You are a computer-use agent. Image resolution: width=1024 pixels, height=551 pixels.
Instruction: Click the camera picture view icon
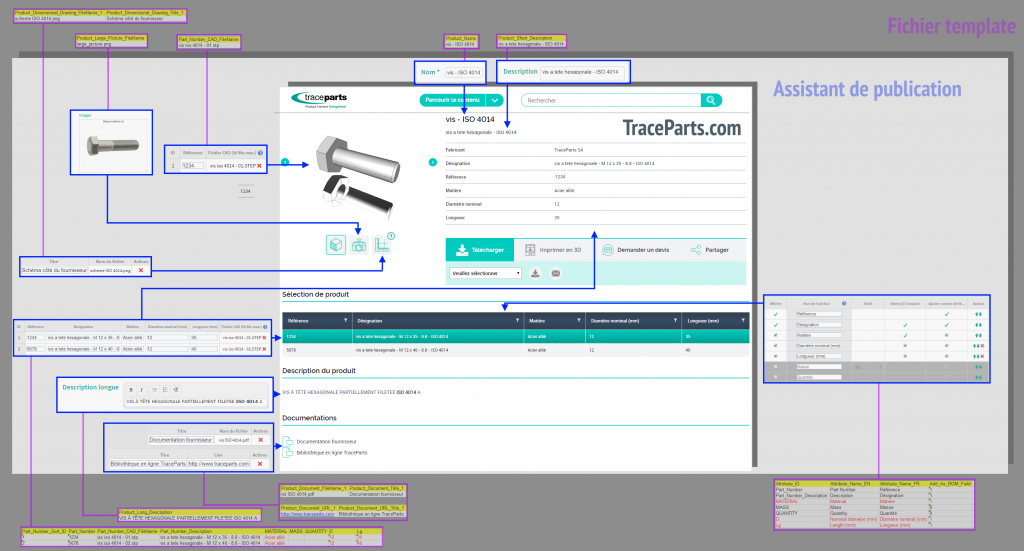point(358,244)
